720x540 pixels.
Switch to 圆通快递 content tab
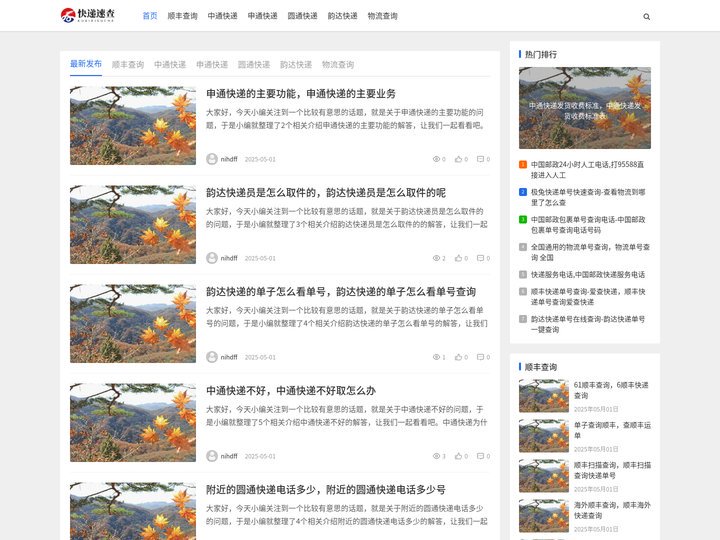tap(254, 65)
